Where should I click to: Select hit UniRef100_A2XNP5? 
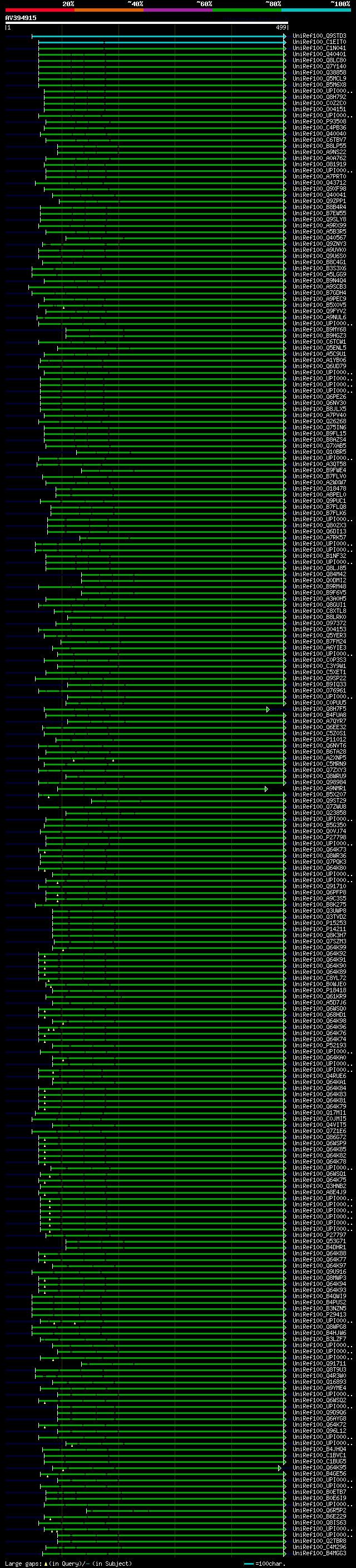[x=319, y=758]
